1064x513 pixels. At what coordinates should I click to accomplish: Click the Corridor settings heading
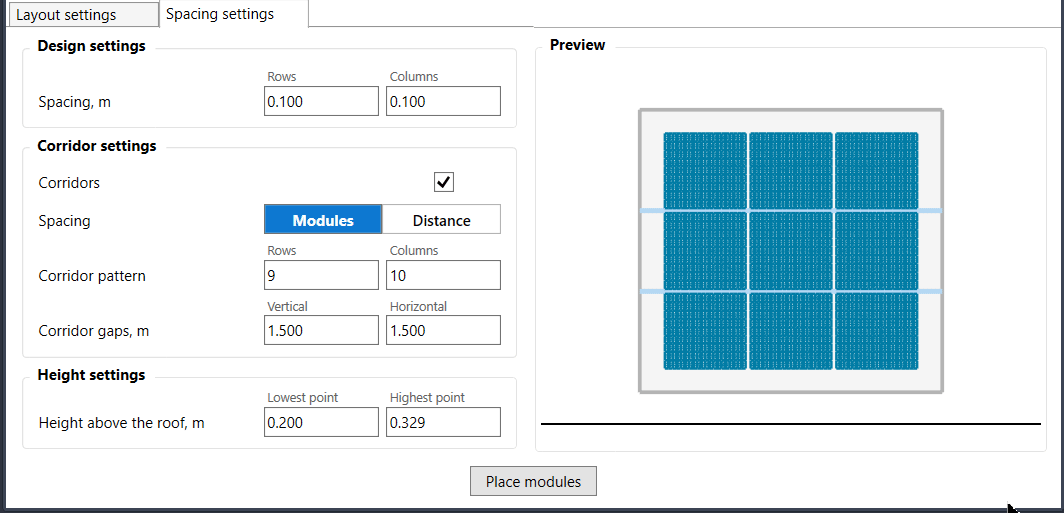[97, 146]
